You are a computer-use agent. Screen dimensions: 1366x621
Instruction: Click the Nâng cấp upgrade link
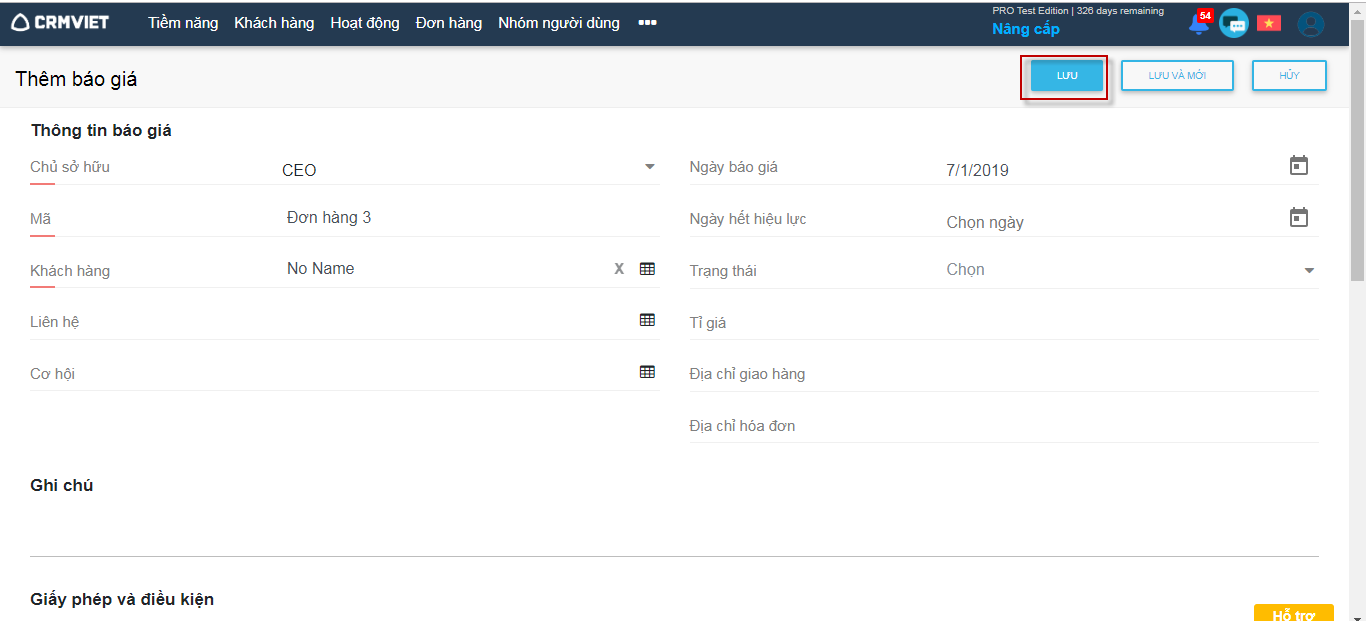pyautogui.click(x=1025, y=29)
